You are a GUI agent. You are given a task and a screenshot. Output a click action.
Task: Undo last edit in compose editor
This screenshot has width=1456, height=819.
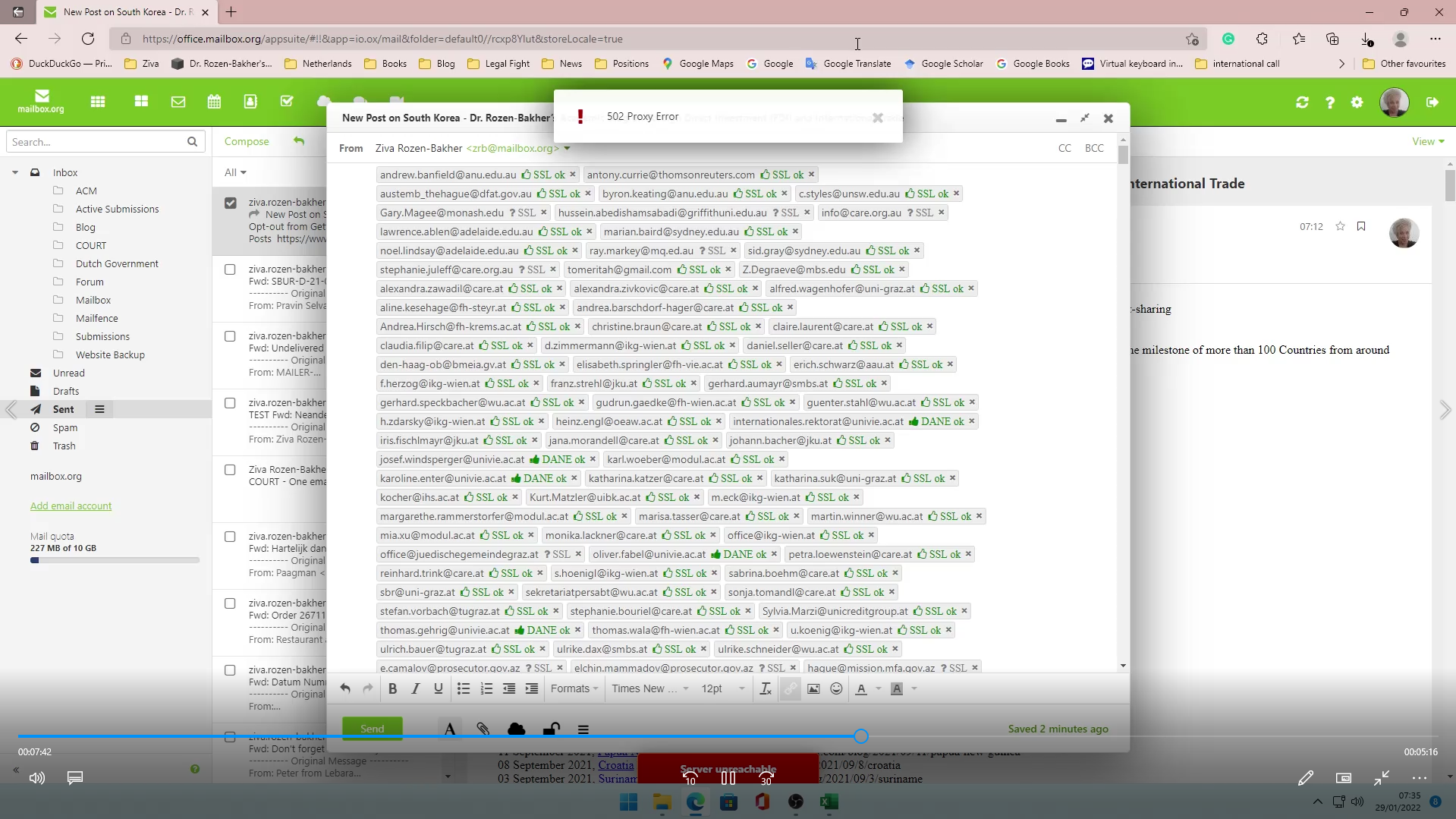coord(345,688)
